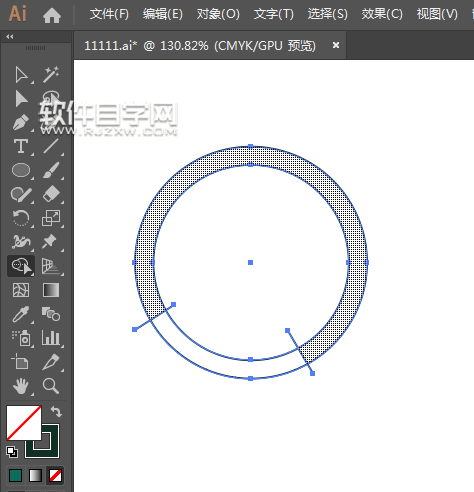Swap fill and stroke colors
Image resolution: width=474 pixels, height=492 pixels.
click(56, 412)
